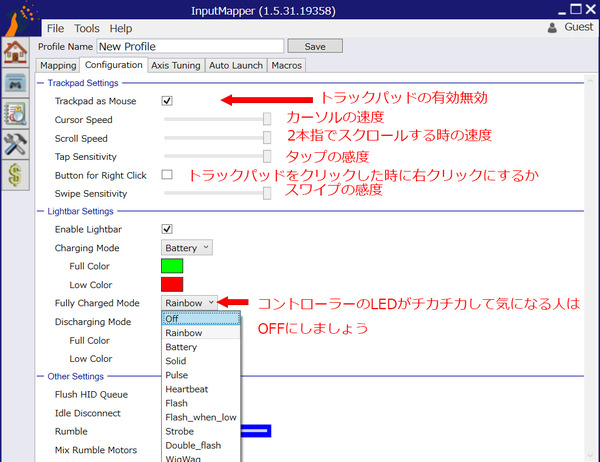Image resolution: width=600 pixels, height=462 pixels.
Task: Click the InputMapper logo icon
Action: coord(20,17)
